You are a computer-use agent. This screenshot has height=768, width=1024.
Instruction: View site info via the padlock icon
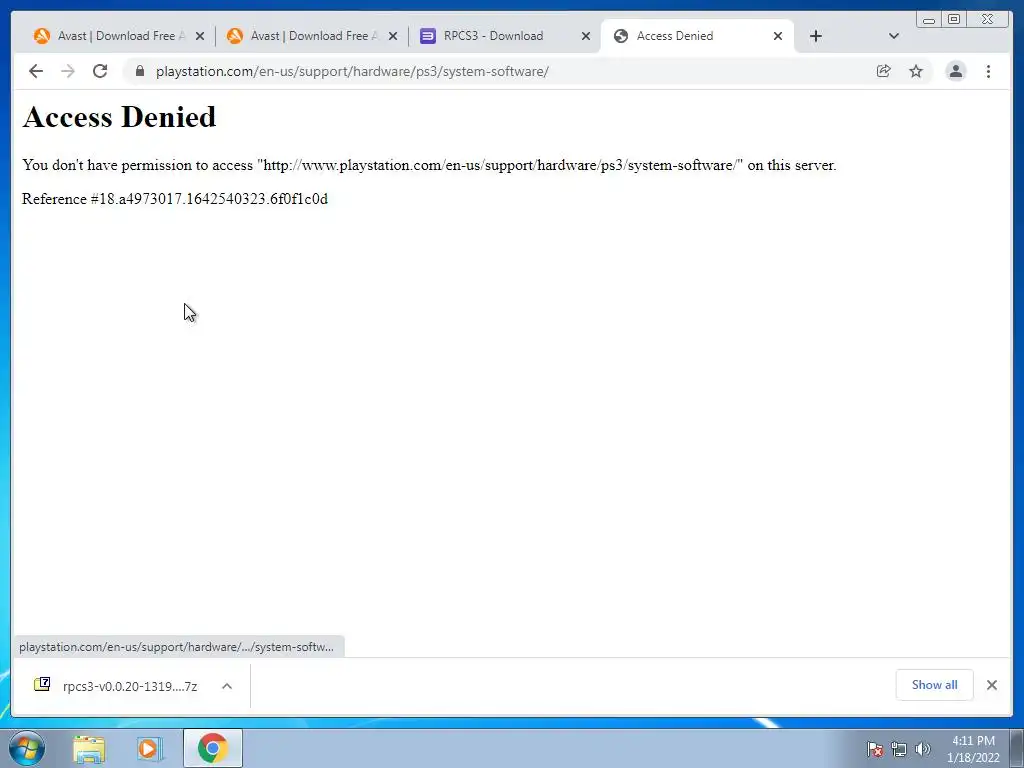pyautogui.click(x=139, y=71)
